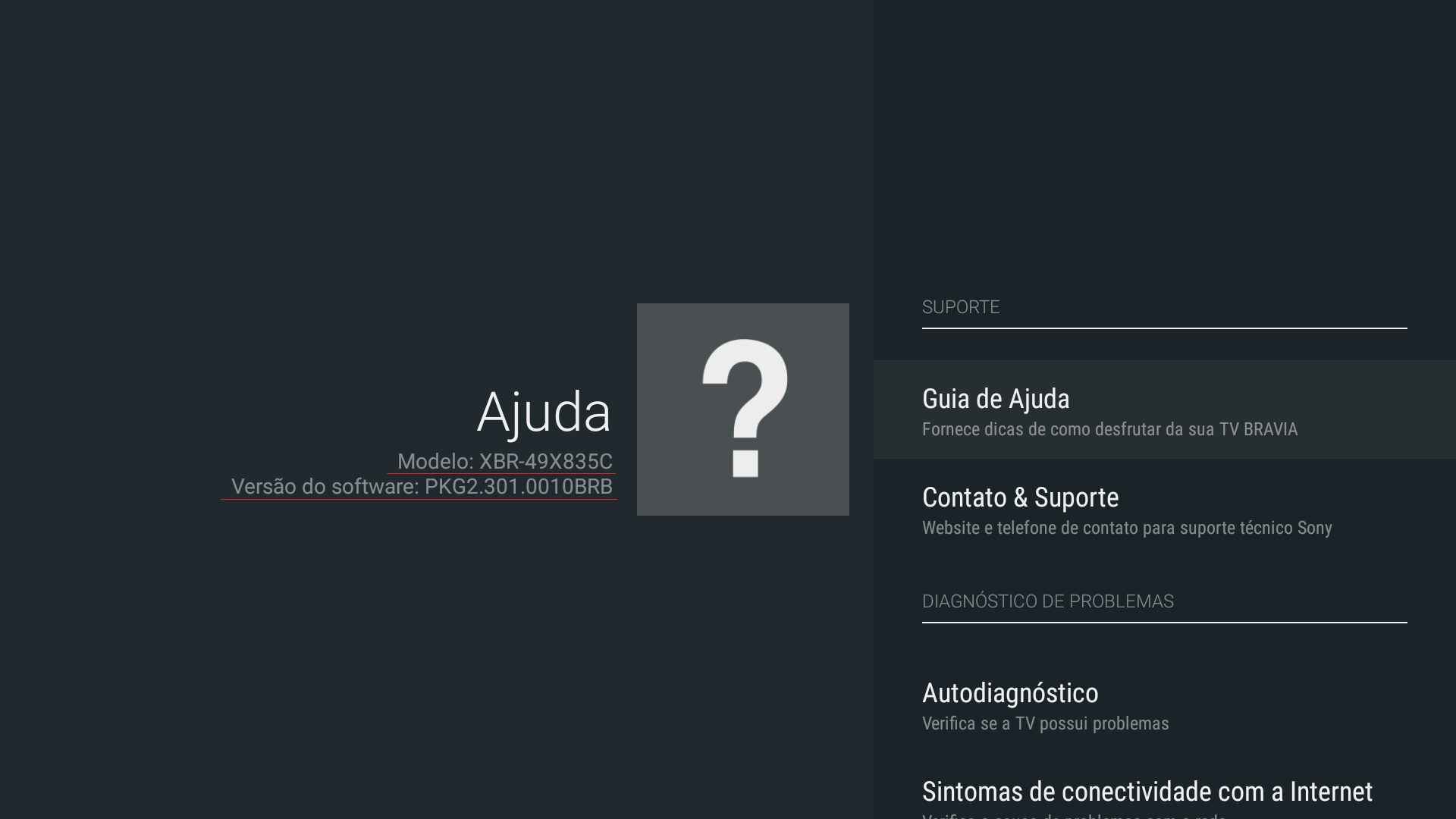
Task: Click the "Fornece dicas de como desfrutar" description
Action: [x=1109, y=429]
